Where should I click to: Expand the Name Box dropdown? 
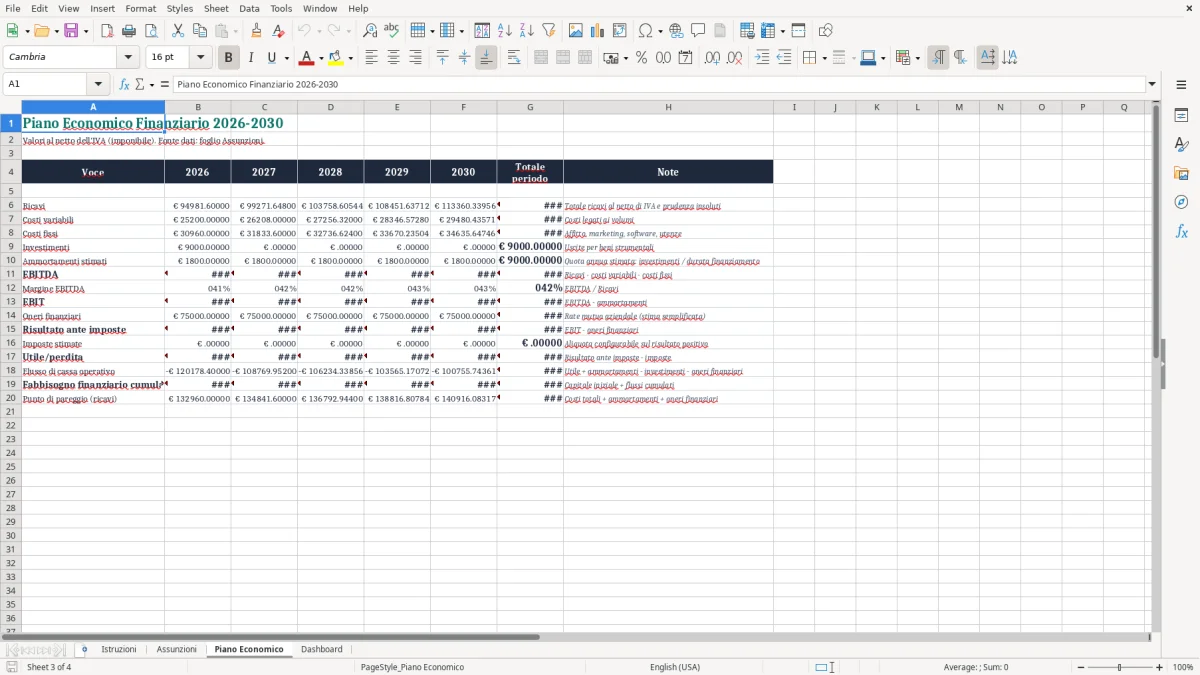coord(98,84)
